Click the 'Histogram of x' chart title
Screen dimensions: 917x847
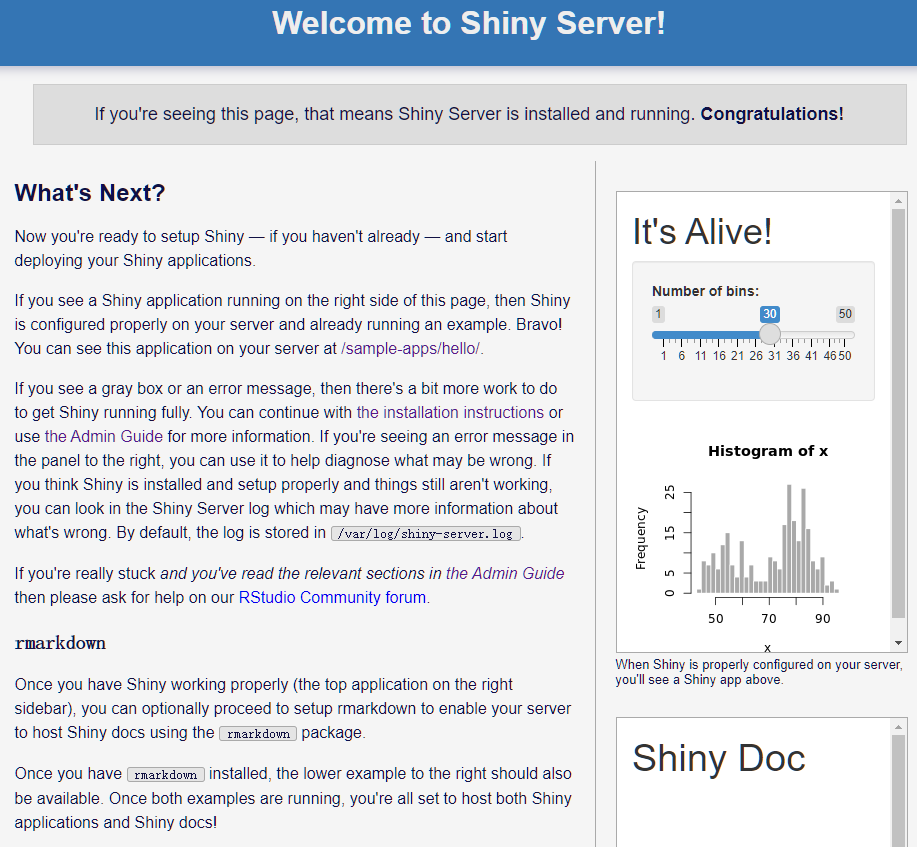(768, 451)
